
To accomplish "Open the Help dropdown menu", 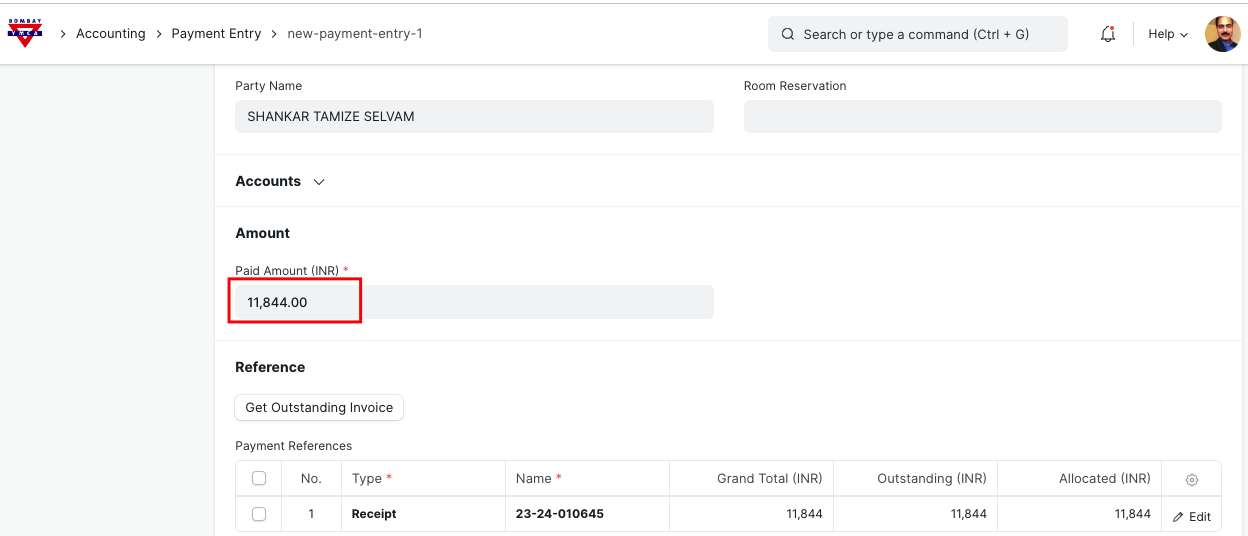I will click(x=1167, y=34).
